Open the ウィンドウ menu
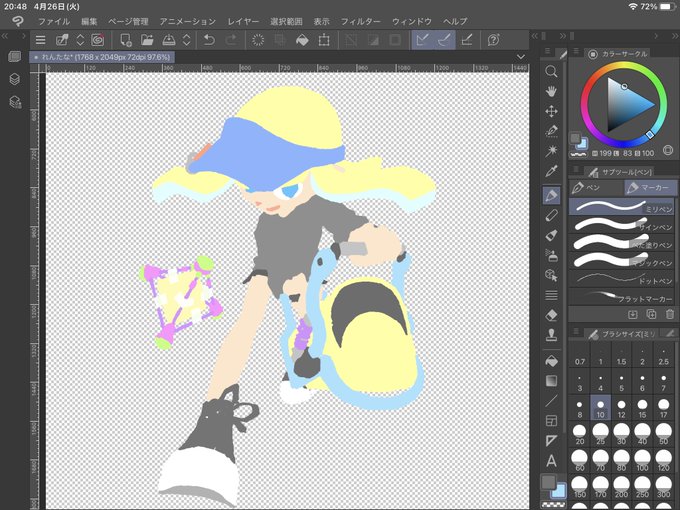 [412, 21]
